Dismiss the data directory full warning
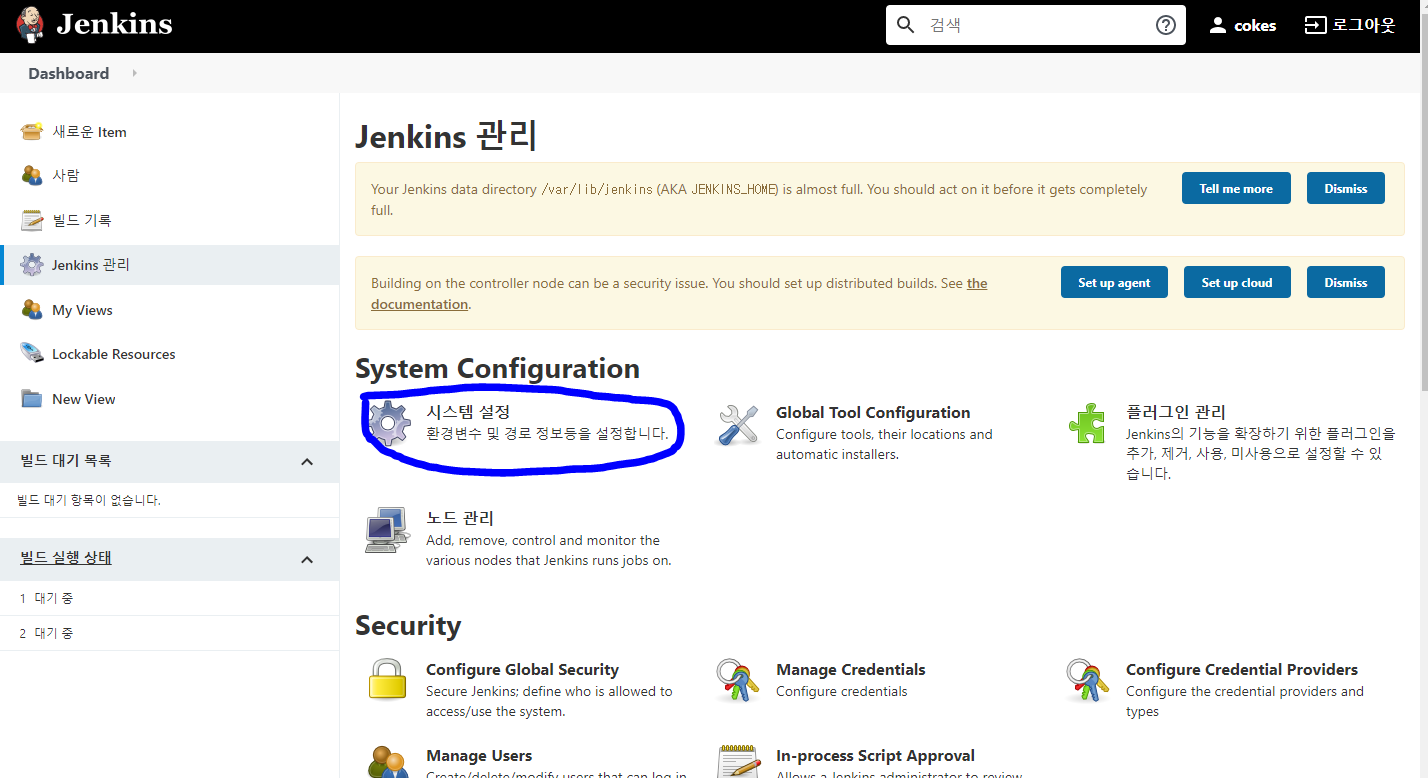 point(1346,188)
